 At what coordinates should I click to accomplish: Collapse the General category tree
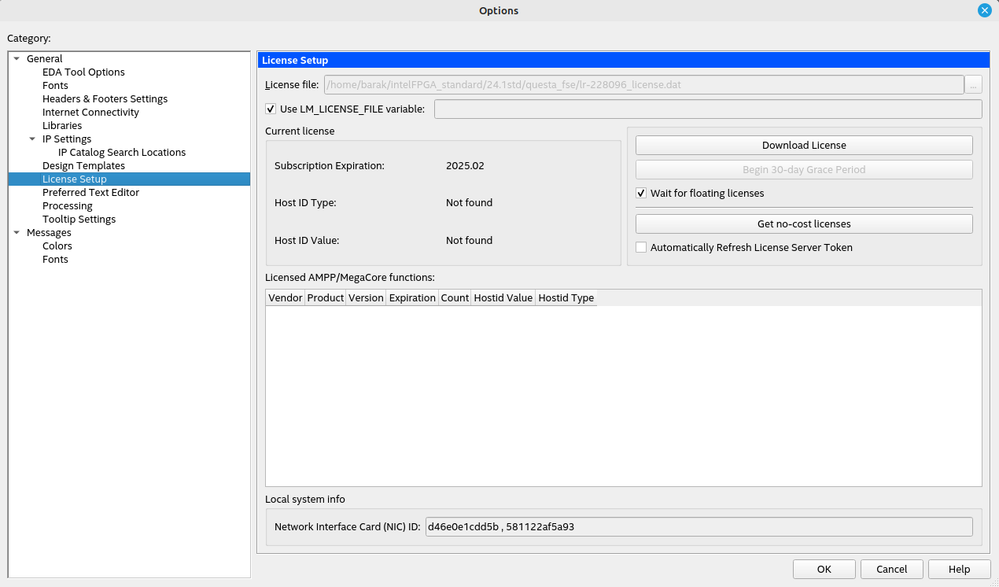[16, 59]
